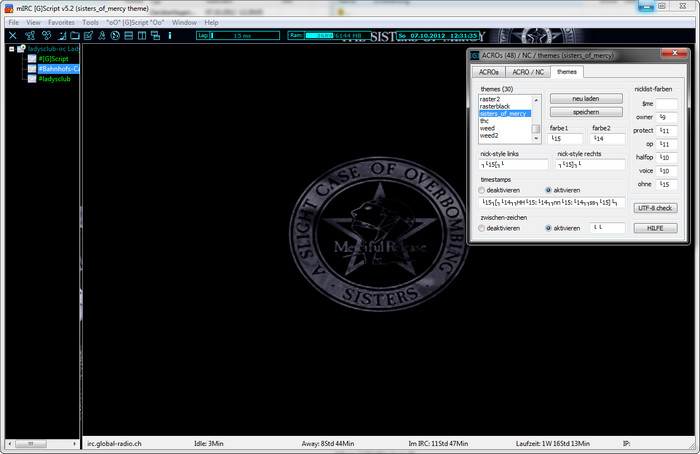Click the X disconnect icon in the toolbar
Image resolution: width=700 pixels, height=454 pixels.
[13, 35]
